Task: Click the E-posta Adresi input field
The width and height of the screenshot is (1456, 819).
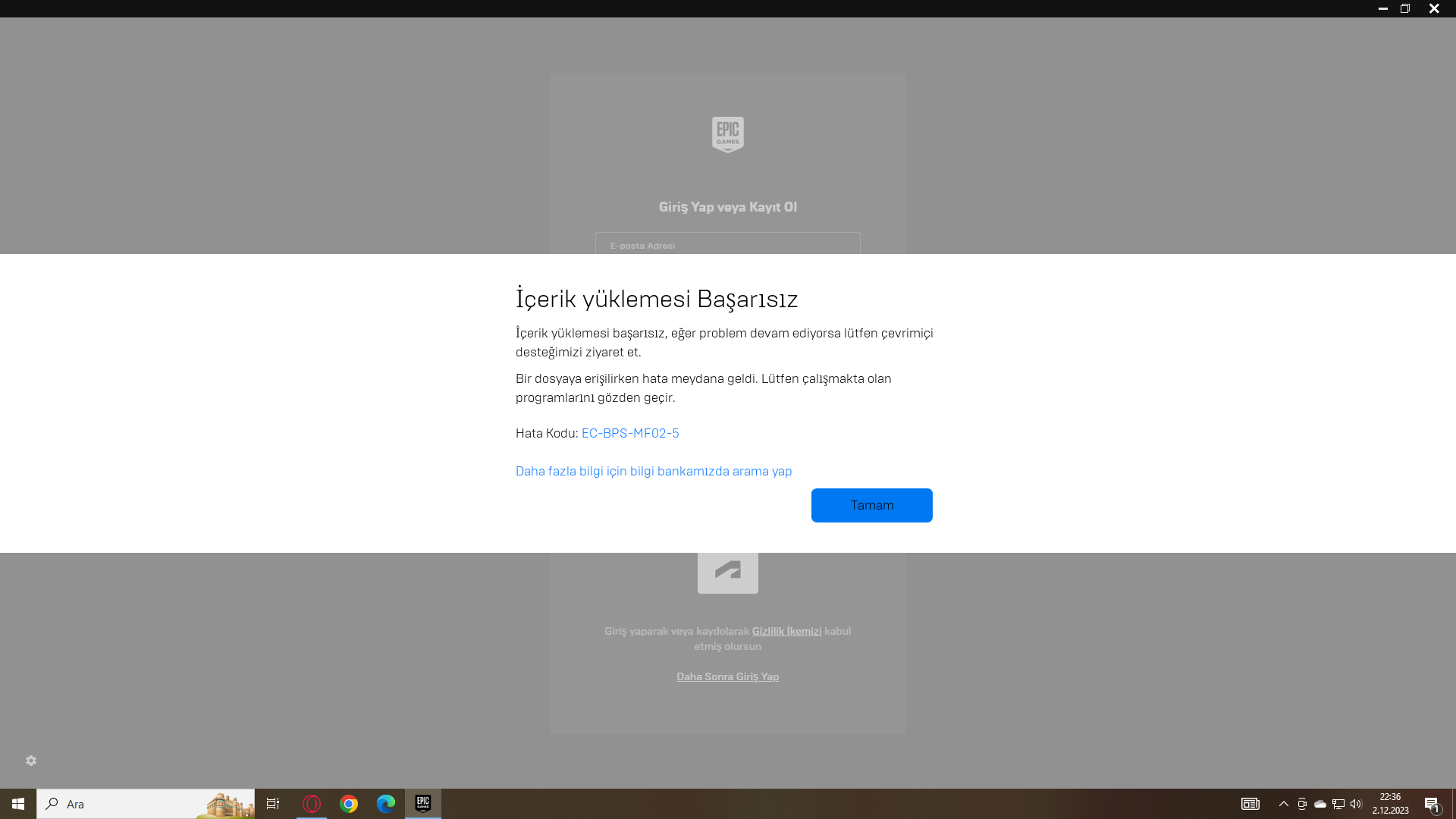Action: coord(727,244)
